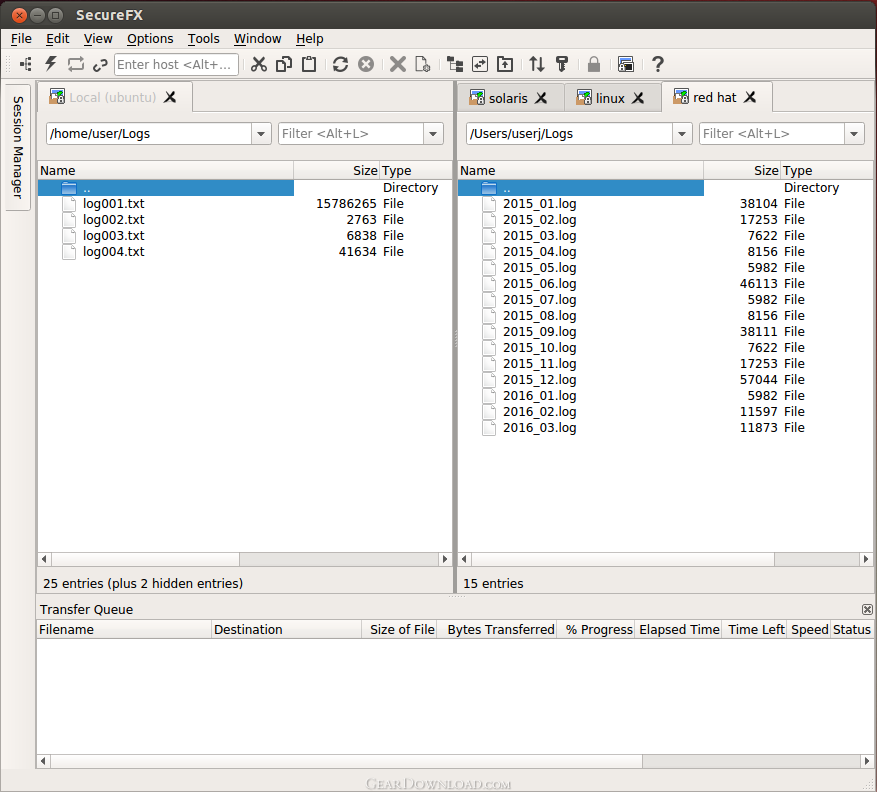Click the Cut scissors icon in toolbar

259,64
